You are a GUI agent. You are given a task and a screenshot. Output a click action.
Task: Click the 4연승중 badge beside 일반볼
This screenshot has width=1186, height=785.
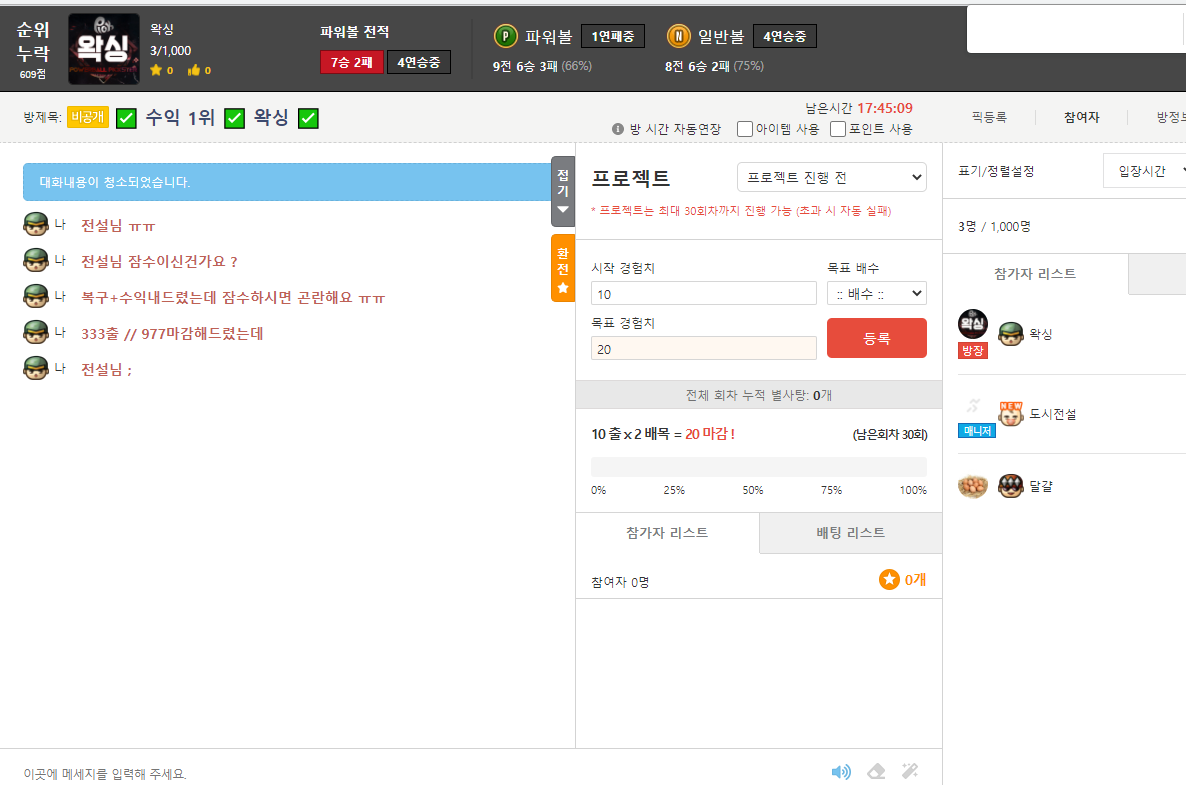(784, 36)
